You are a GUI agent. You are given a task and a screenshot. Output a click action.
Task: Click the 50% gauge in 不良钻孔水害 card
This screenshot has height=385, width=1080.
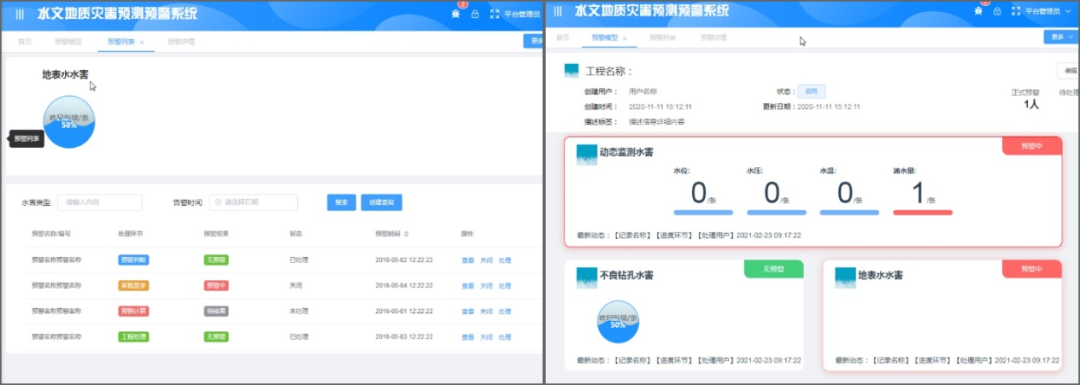(x=618, y=322)
